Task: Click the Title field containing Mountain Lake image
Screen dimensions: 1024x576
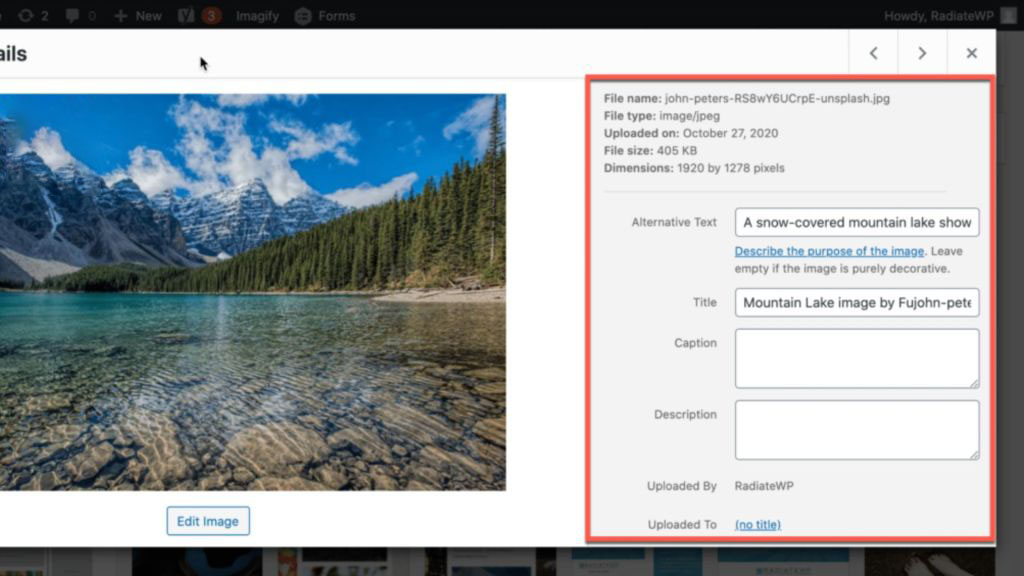Action: tap(856, 302)
